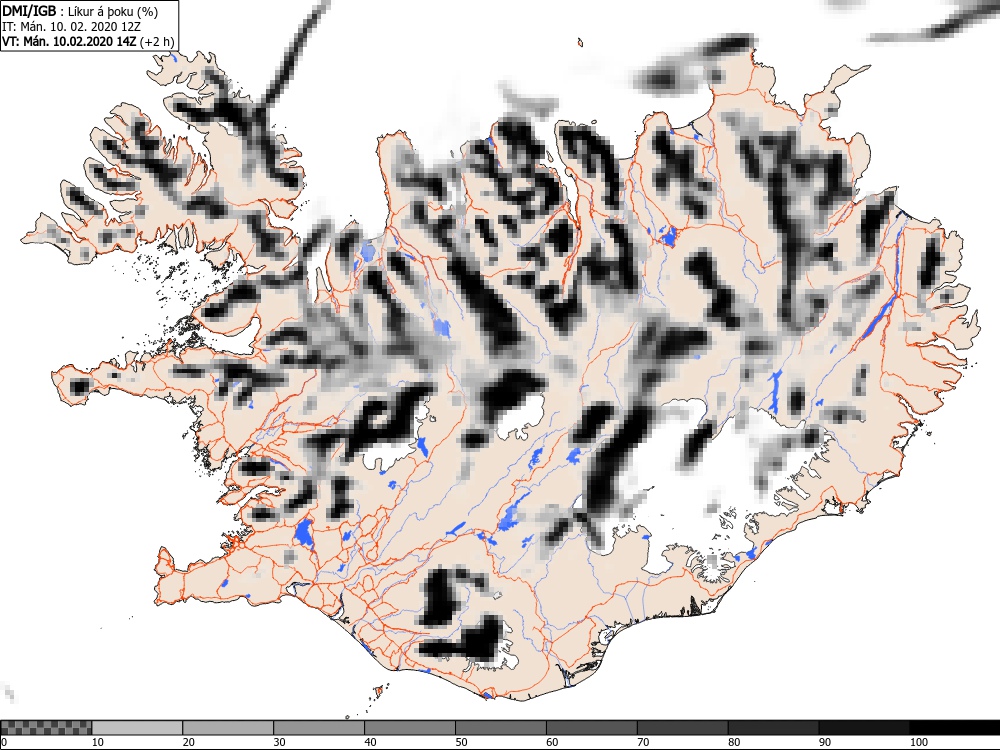Pick the checkered 0–10 % legend swatch
The image size is (1000, 750).
coord(46,728)
